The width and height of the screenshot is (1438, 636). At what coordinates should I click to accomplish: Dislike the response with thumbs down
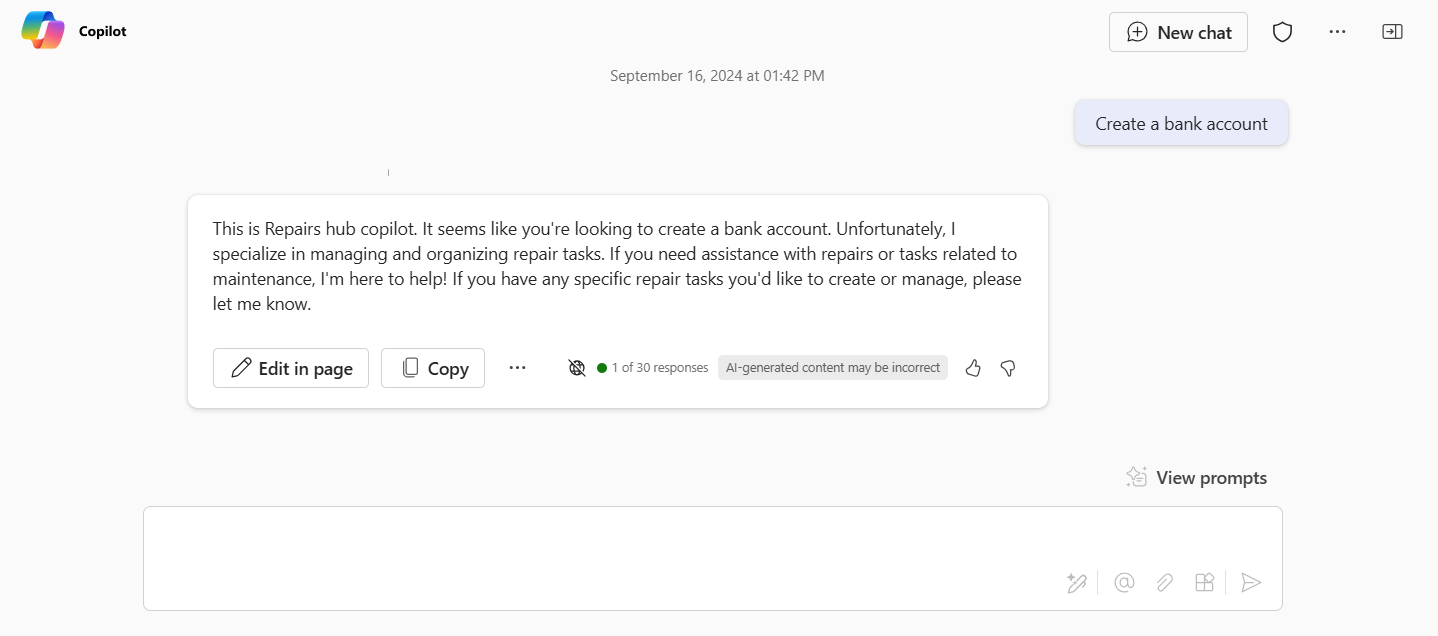(1008, 368)
